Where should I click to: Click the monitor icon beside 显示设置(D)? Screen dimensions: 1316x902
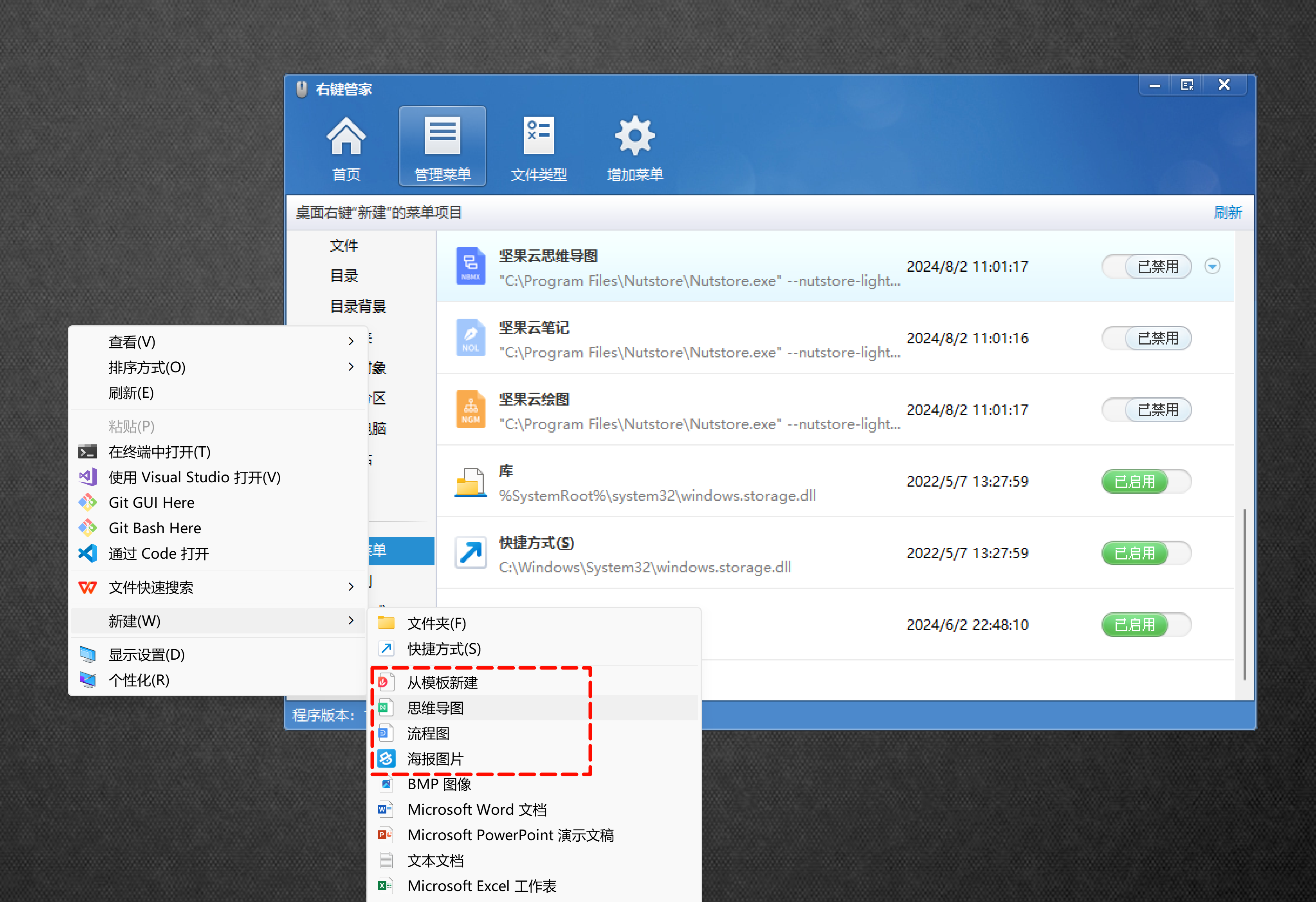click(87, 655)
